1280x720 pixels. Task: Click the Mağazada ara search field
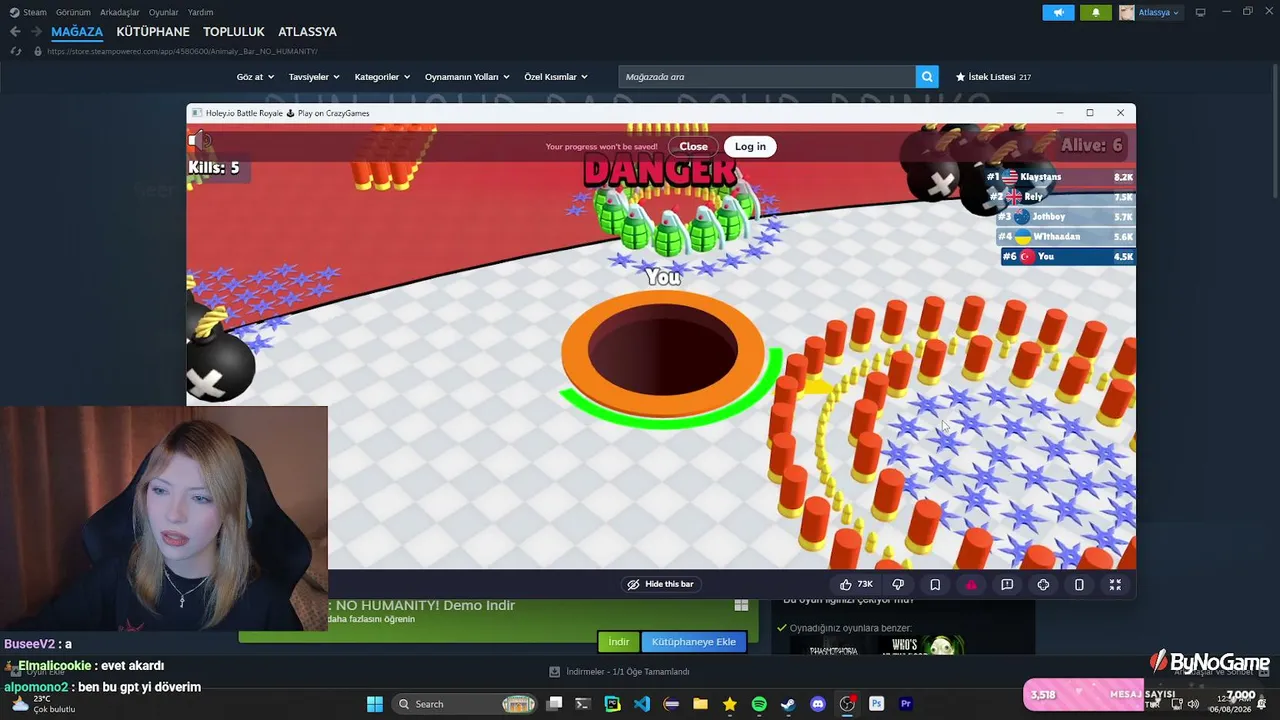pos(767,77)
